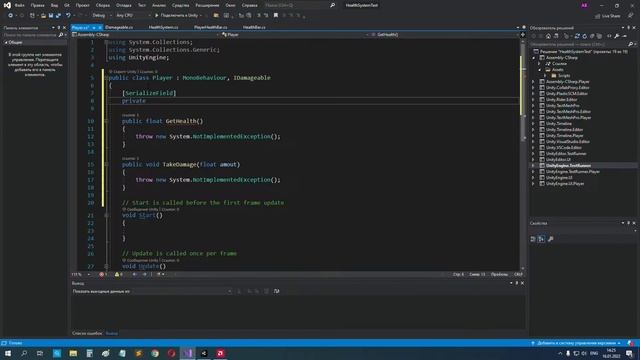640x360 pixels.
Task: Click the alphabetical sort icon in Properties
Action: pyautogui.click(x=541, y=239)
